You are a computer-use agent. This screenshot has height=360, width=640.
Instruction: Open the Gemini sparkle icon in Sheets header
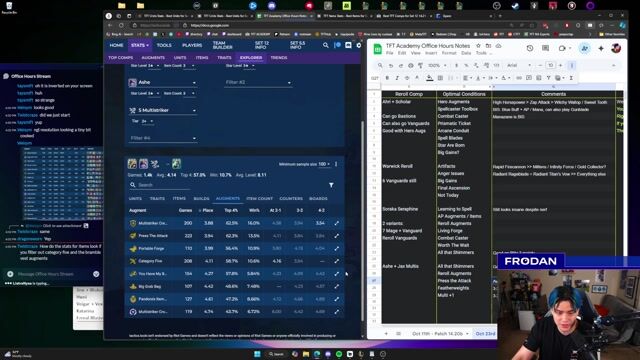601,48
